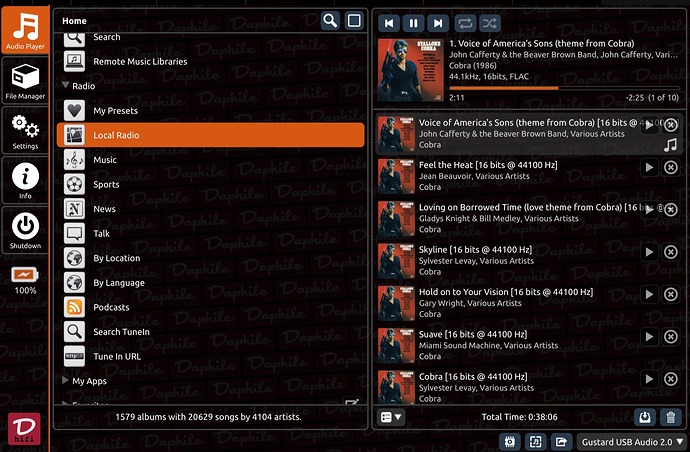The image size is (690, 452).
Task: Play the Skyline track
Action: [649, 253]
